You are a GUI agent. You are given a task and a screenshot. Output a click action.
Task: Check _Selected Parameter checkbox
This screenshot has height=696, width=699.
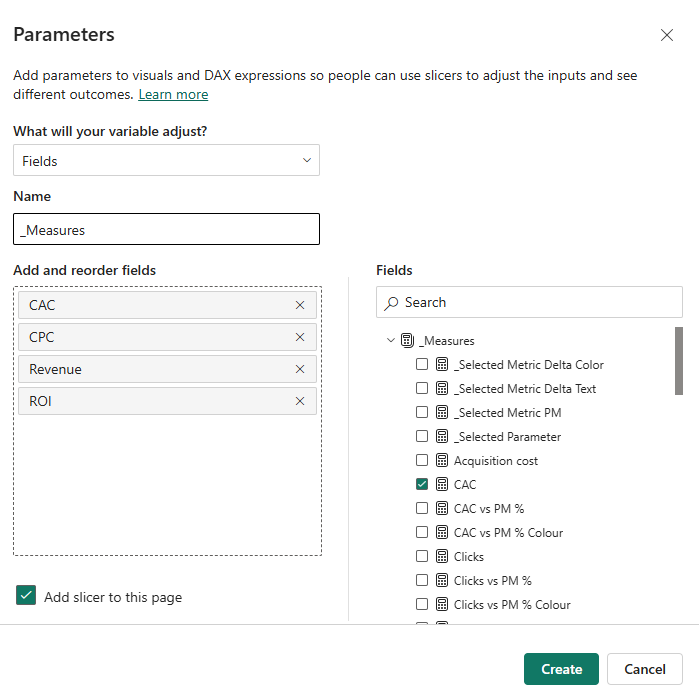tap(422, 437)
